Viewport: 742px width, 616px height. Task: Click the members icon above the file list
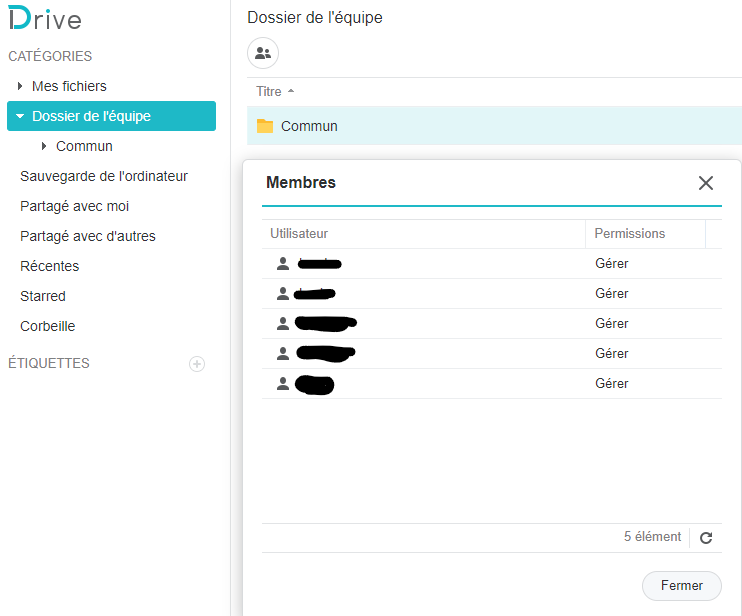[263, 53]
